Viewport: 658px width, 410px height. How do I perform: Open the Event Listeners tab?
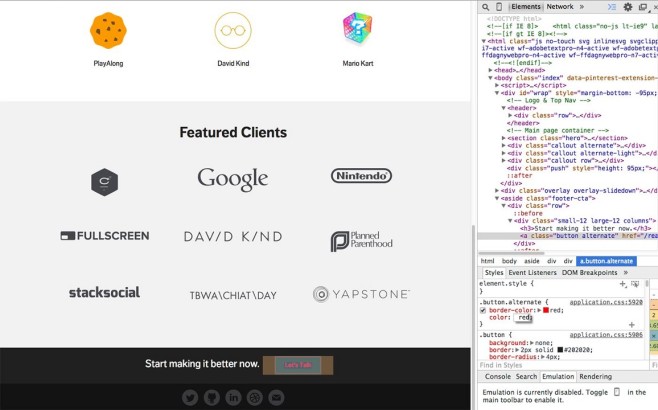(x=533, y=273)
